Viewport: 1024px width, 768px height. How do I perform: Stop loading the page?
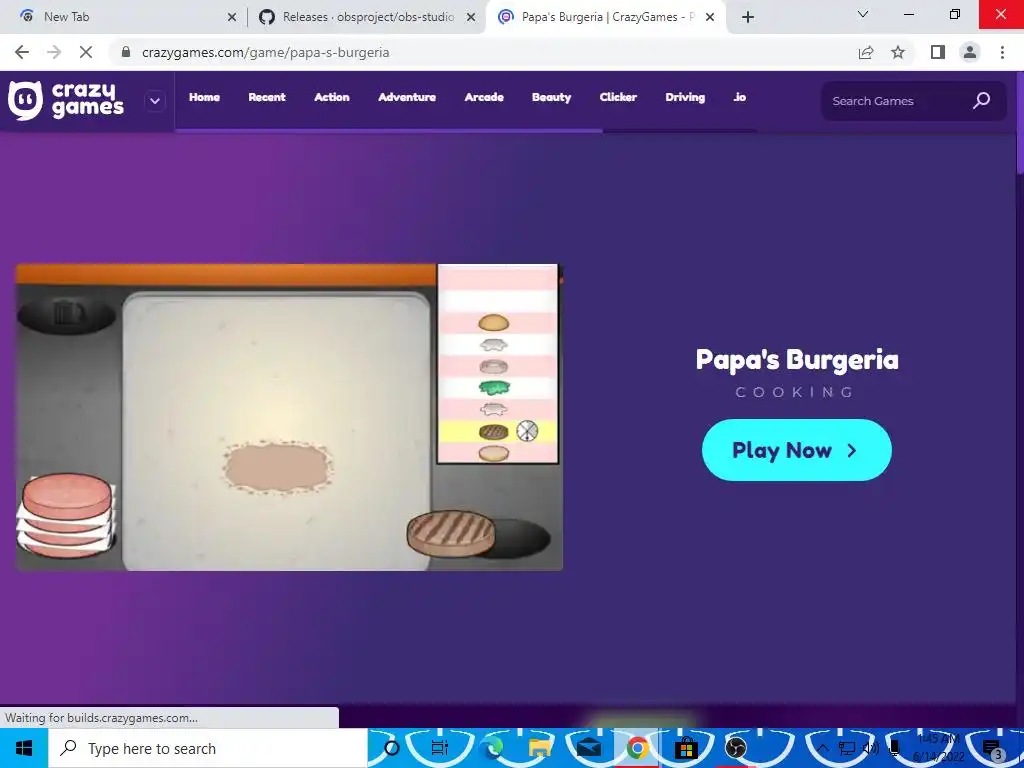click(86, 52)
